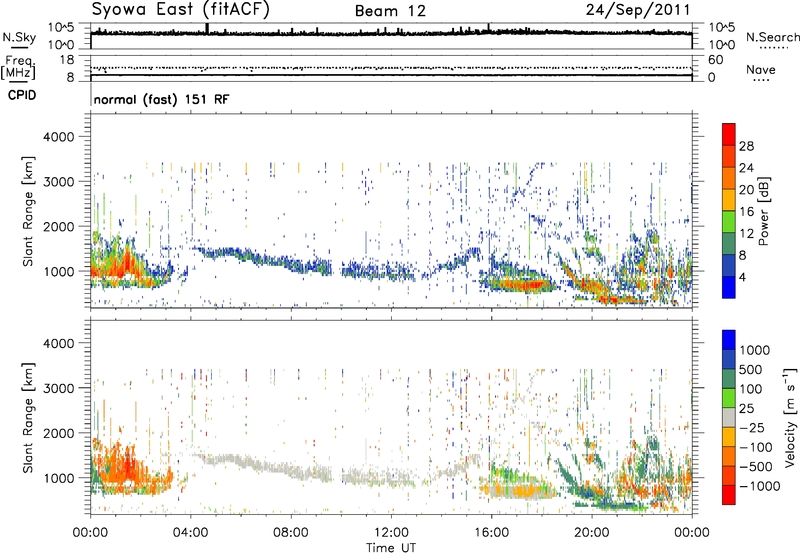Screen dimensions: 800x554
Task: Click the '10^5' label near N.Search
Action: click(x=722, y=27)
